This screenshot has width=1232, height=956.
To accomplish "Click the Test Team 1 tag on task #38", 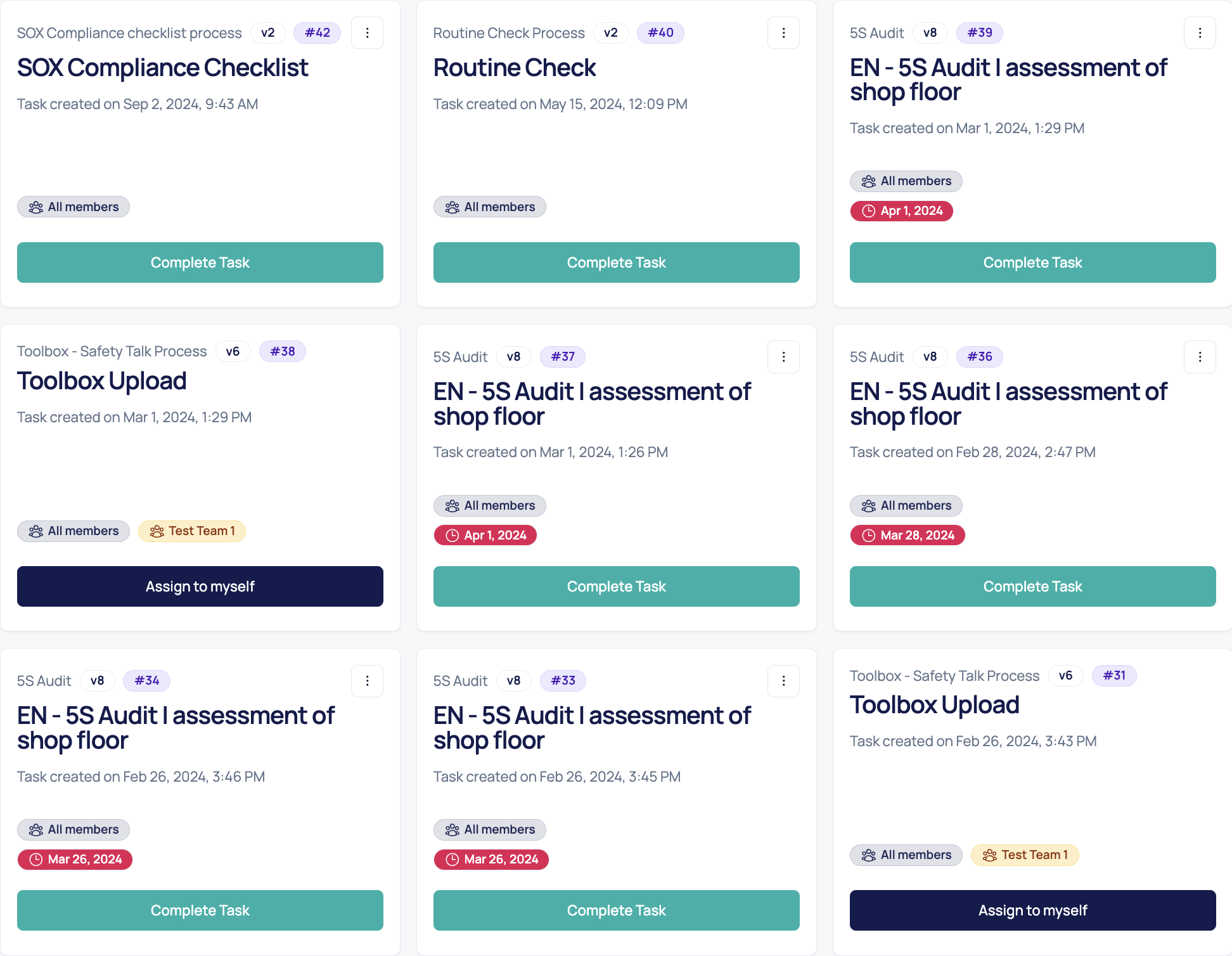I will pos(192,531).
